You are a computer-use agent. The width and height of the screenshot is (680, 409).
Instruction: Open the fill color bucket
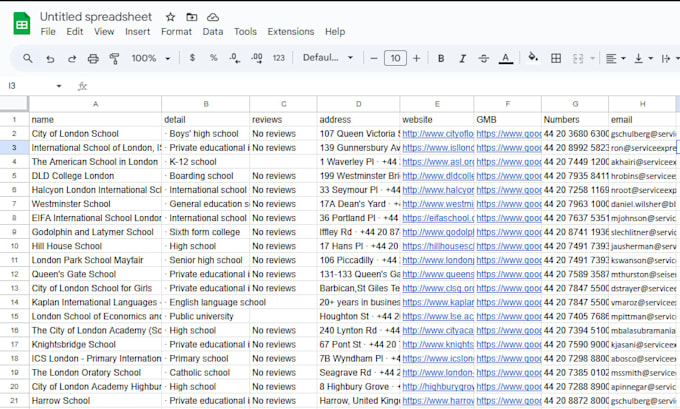click(533, 57)
